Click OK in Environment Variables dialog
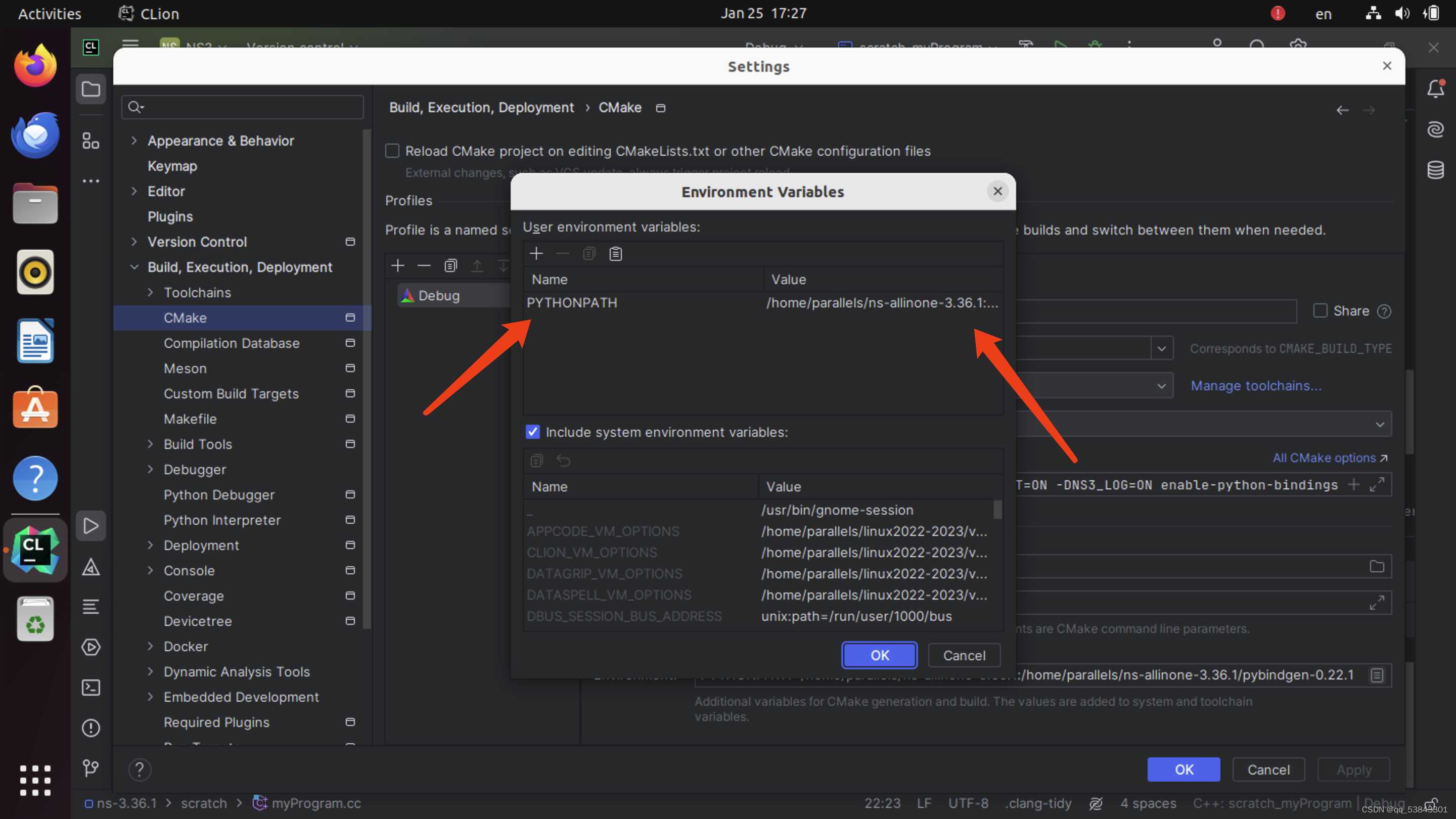 click(879, 655)
